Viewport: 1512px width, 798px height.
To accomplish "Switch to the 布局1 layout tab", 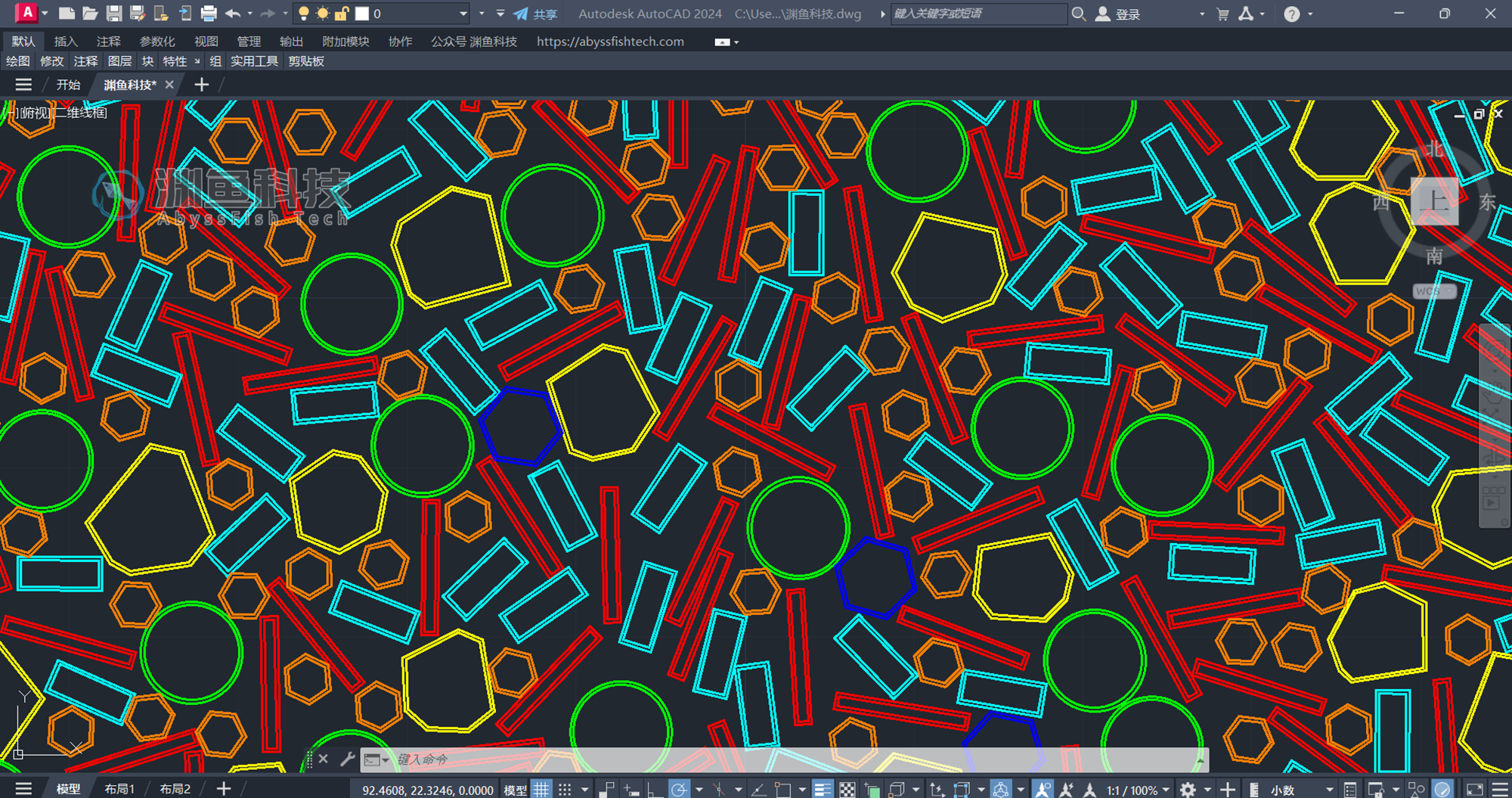I will [119, 789].
